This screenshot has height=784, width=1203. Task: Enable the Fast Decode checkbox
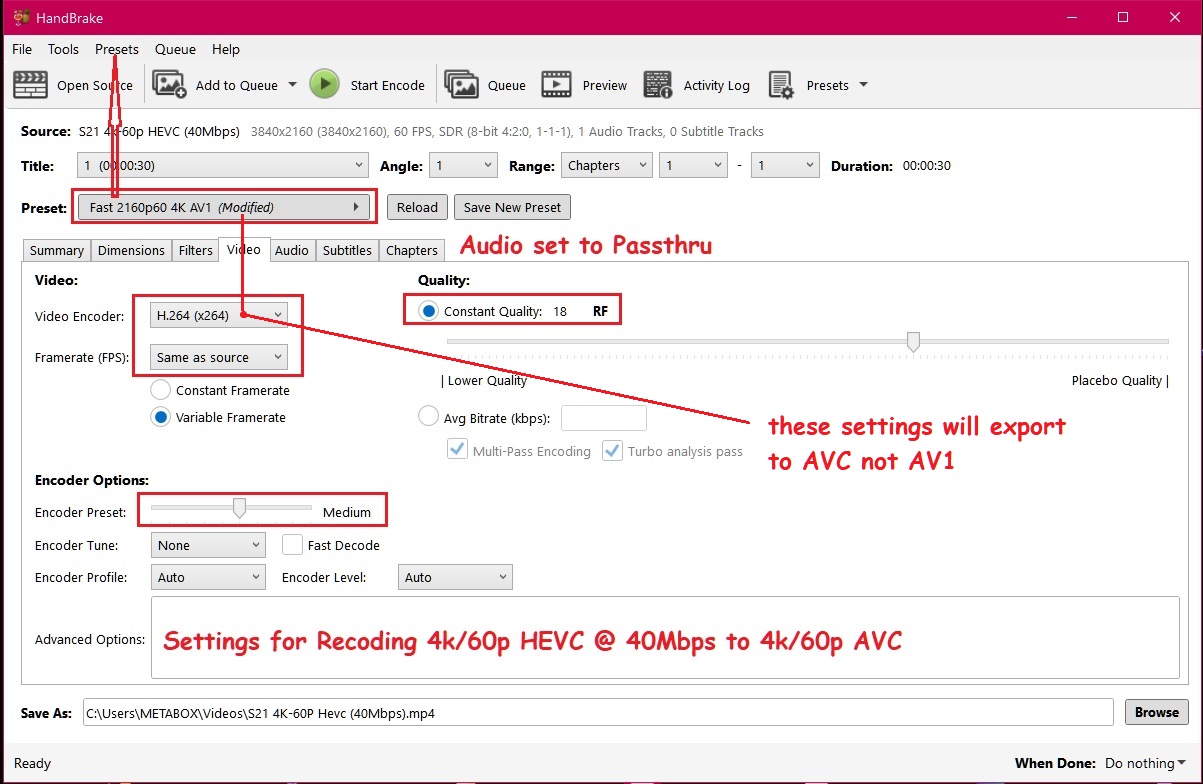pos(292,545)
